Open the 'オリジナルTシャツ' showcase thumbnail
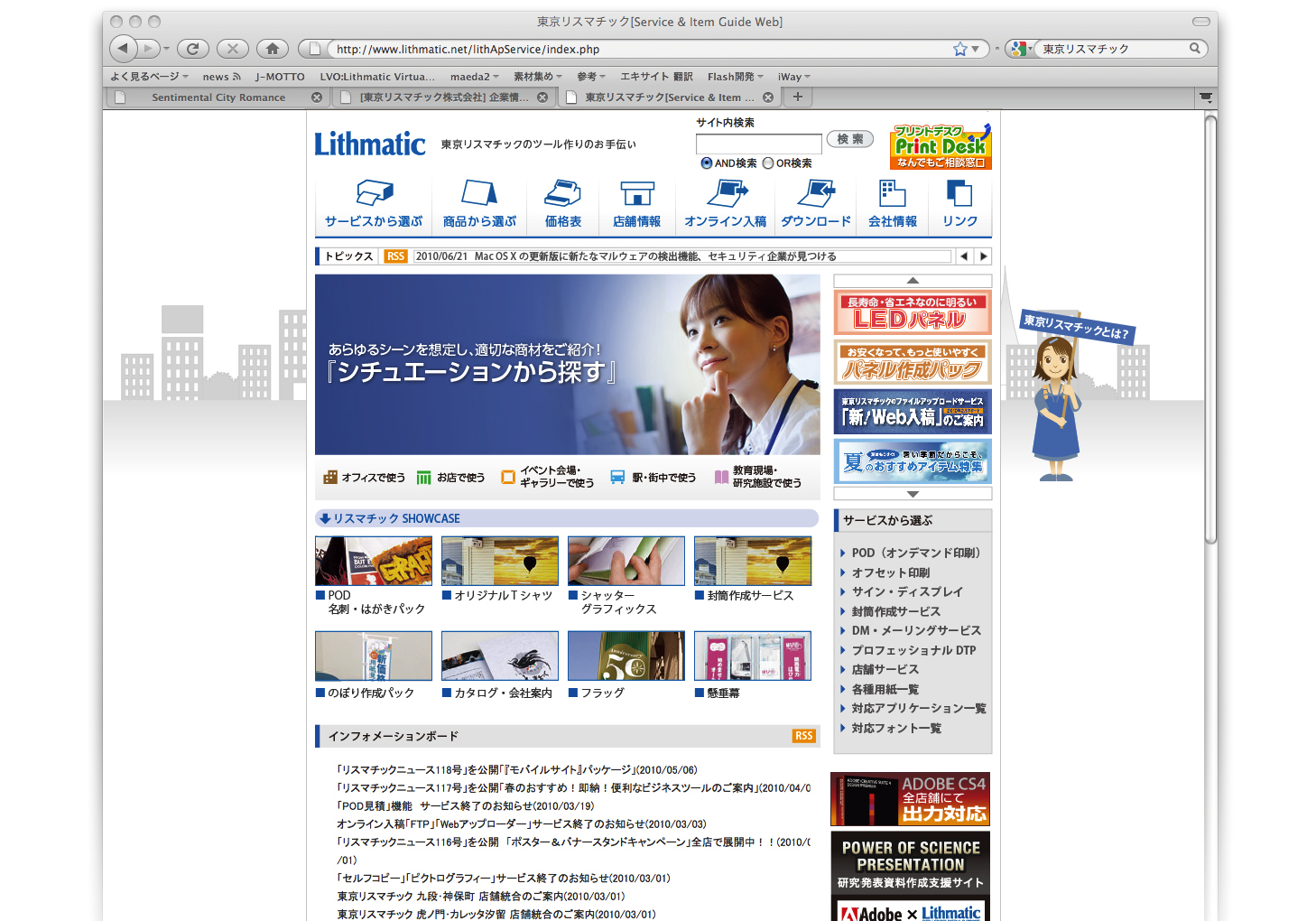 click(499, 561)
